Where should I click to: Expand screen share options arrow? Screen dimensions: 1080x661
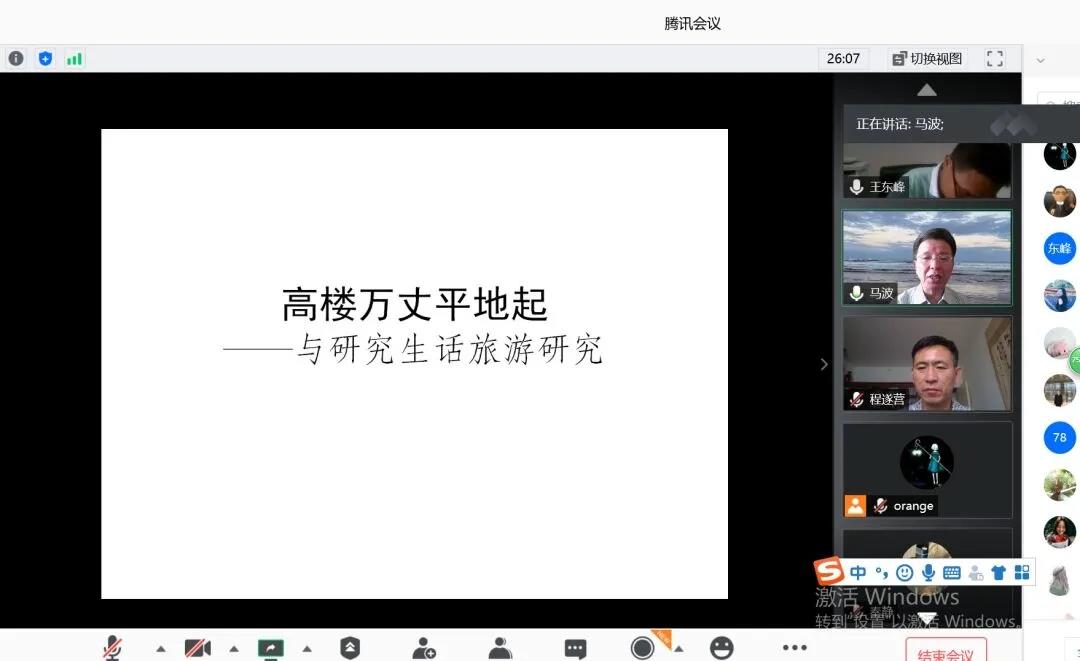[307, 649]
